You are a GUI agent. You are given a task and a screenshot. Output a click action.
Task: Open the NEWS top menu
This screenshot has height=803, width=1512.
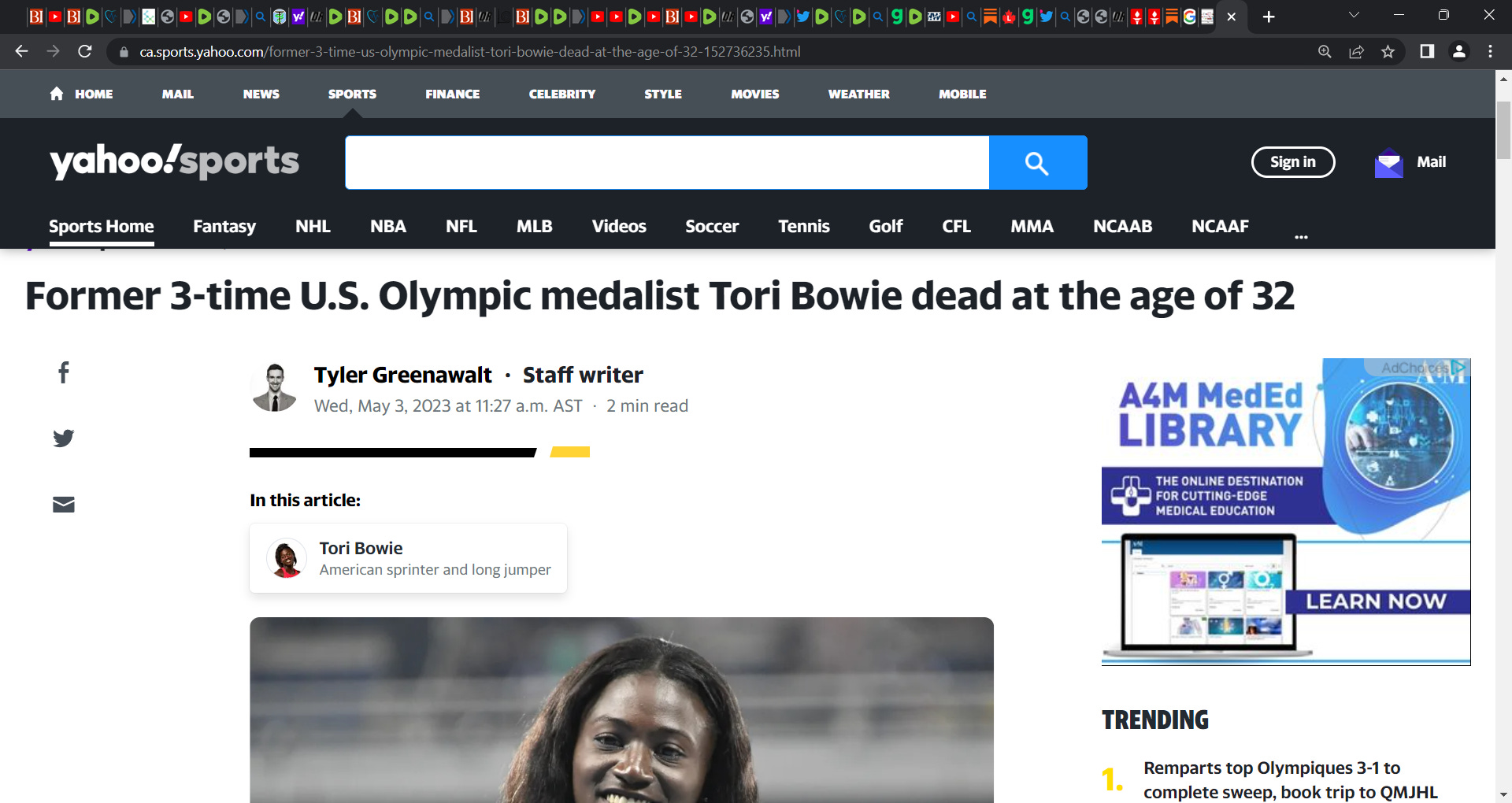point(261,94)
